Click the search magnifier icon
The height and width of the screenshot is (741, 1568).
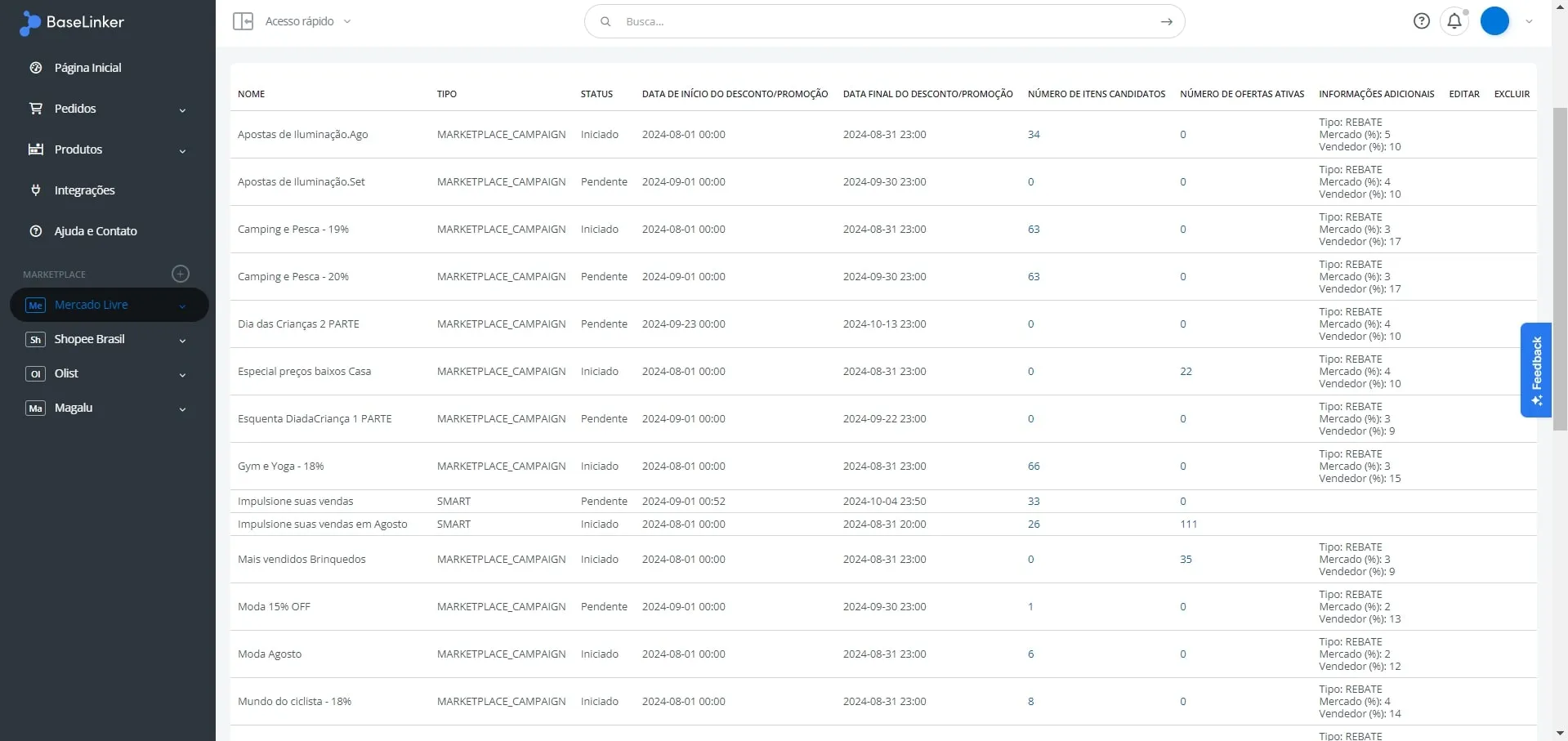point(605,22)
